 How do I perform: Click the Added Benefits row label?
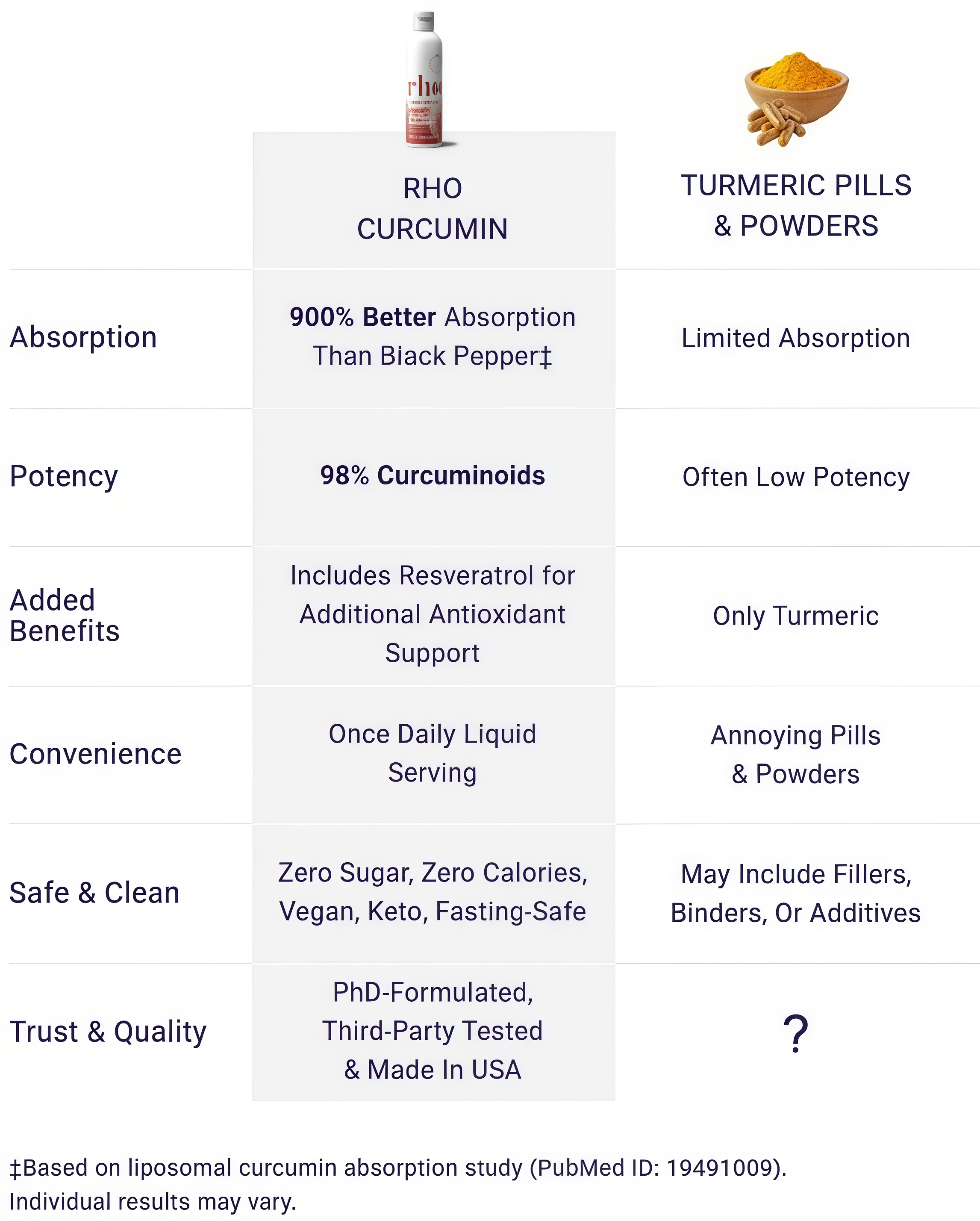[x=65, y=616]
